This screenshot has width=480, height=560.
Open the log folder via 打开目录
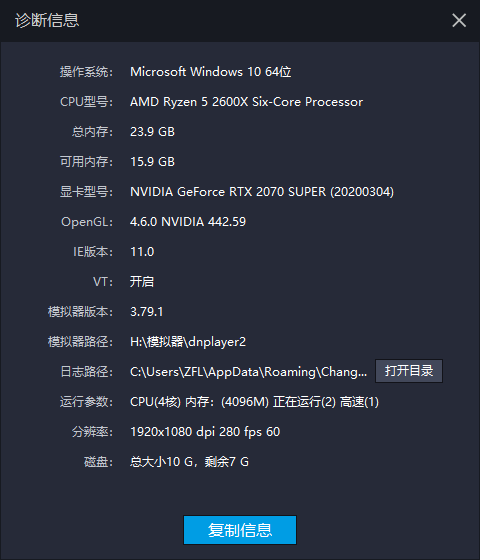click(409, 371)
